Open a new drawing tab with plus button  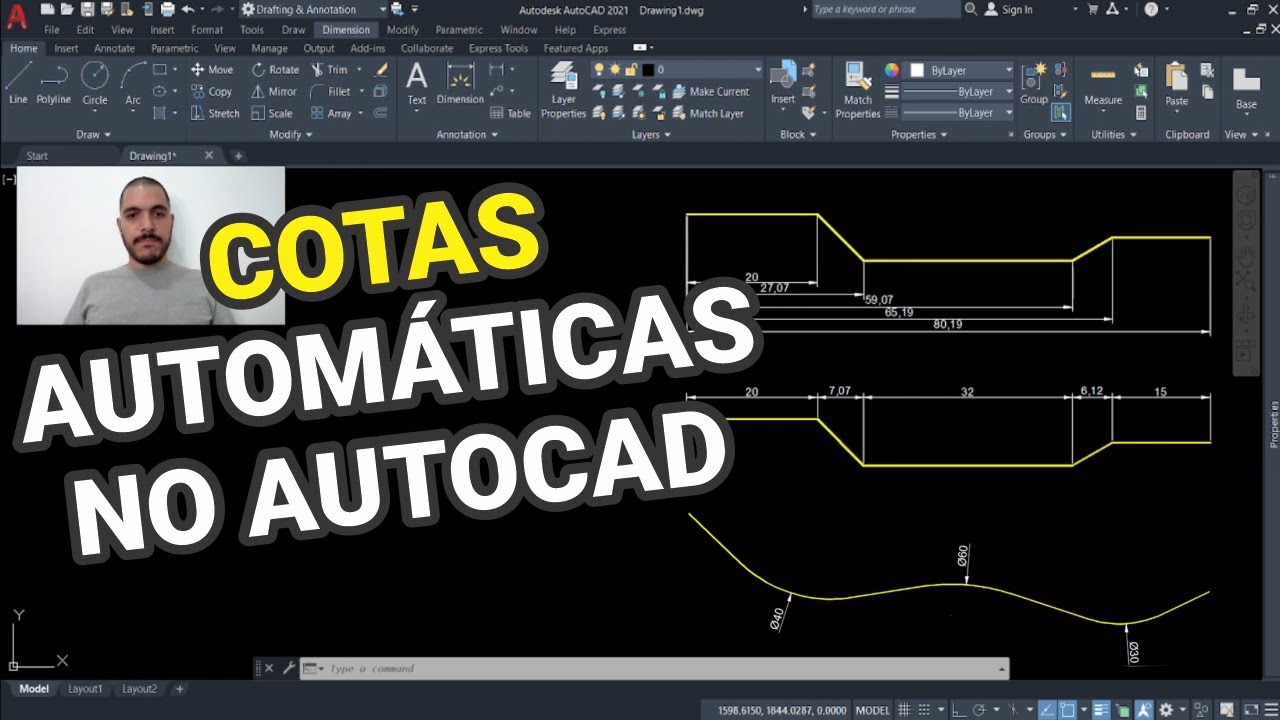coord(238,156)
